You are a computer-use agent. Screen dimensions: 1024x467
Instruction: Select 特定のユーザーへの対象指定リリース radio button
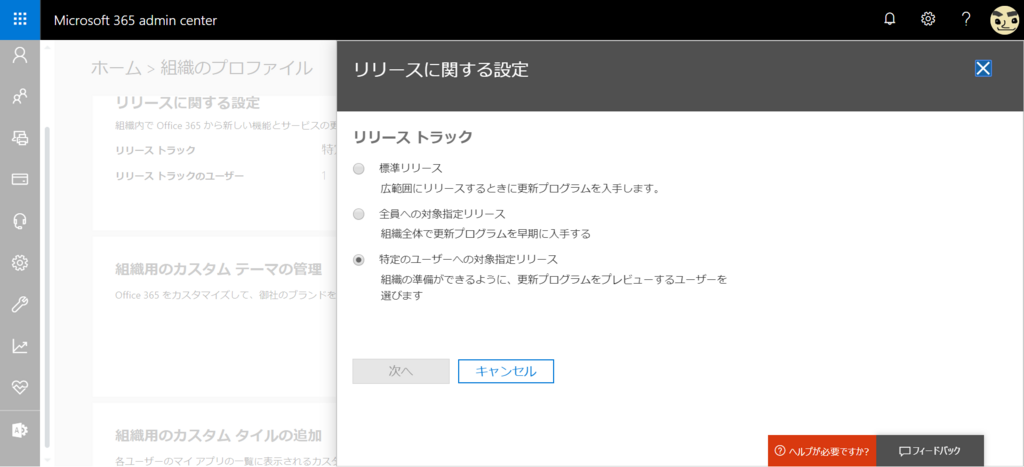(359, 260)
